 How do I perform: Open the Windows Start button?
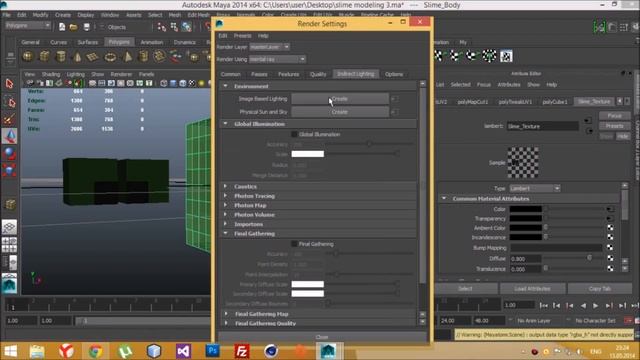click(x=10, y=351)
